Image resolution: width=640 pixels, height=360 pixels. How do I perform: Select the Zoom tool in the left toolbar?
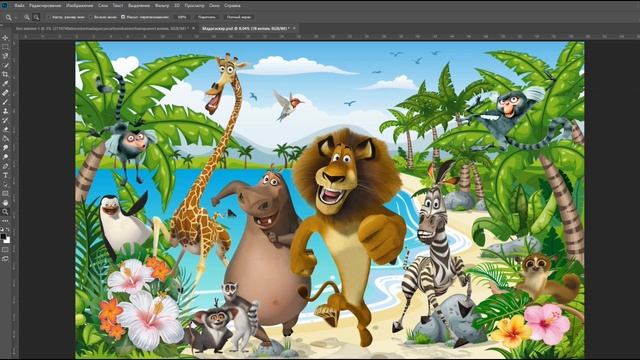(x=5, y=212)
